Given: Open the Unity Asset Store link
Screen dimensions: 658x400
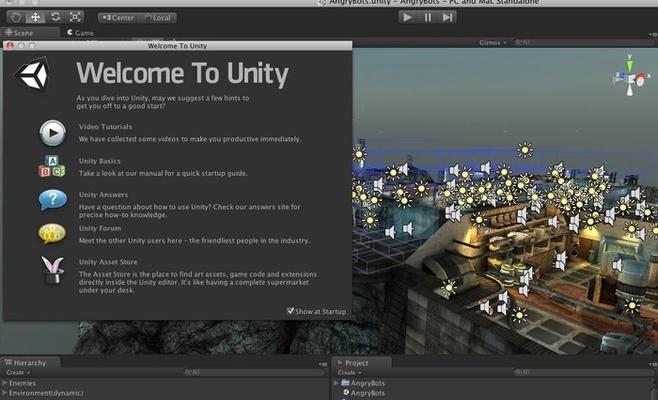Looking at the screenshot, I should [108, 262].
